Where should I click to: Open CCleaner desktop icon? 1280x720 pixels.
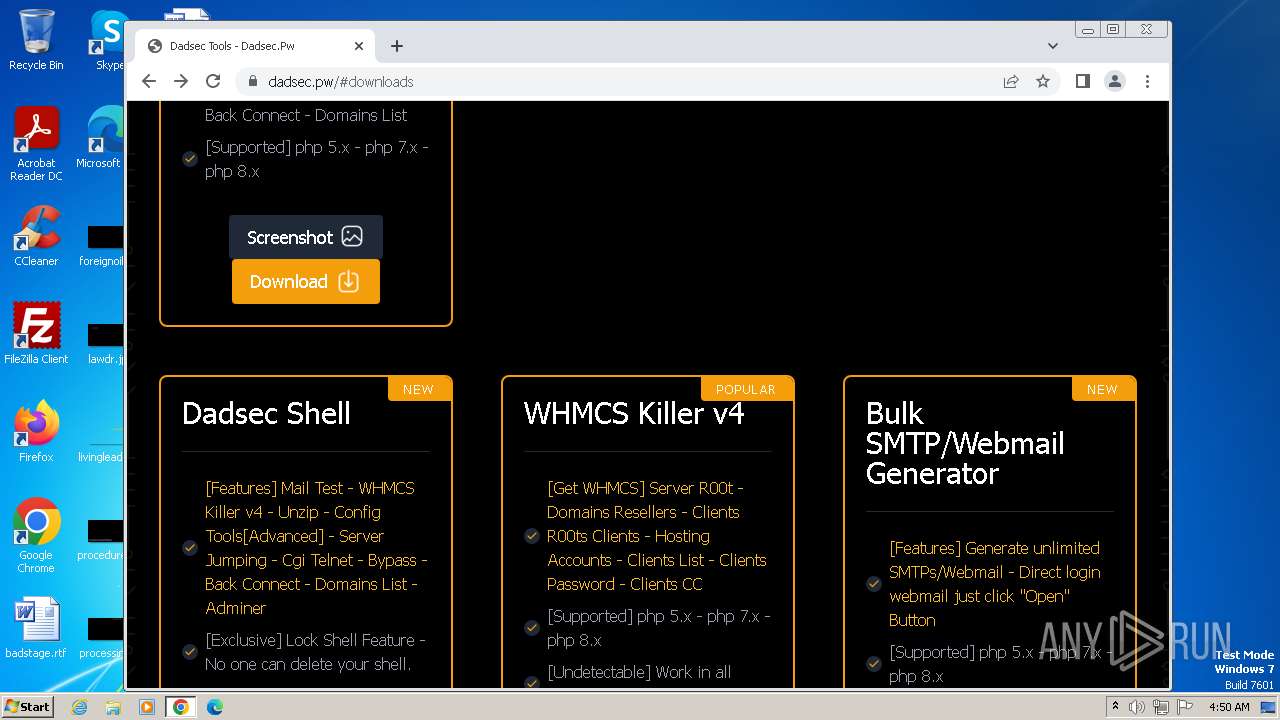pyautogui.click(x=36, y=236)
